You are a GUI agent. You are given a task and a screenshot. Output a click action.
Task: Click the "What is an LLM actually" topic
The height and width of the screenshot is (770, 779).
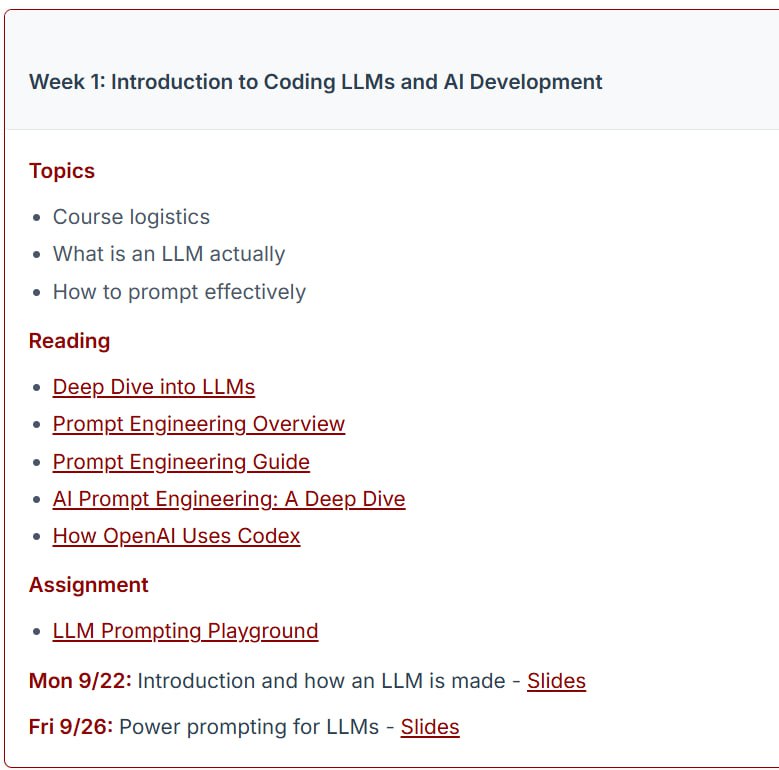click(x=169, y=254)
